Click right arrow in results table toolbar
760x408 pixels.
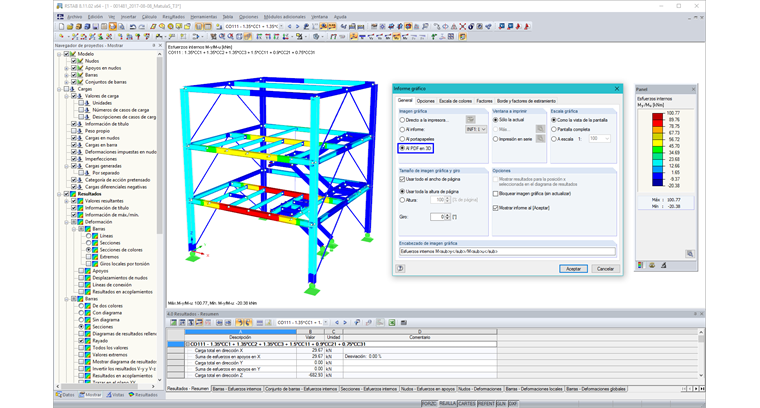point(345,323)
